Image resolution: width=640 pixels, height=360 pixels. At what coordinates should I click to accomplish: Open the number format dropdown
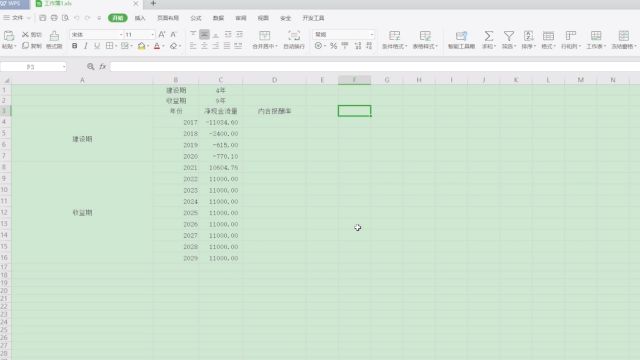point(371,35)
